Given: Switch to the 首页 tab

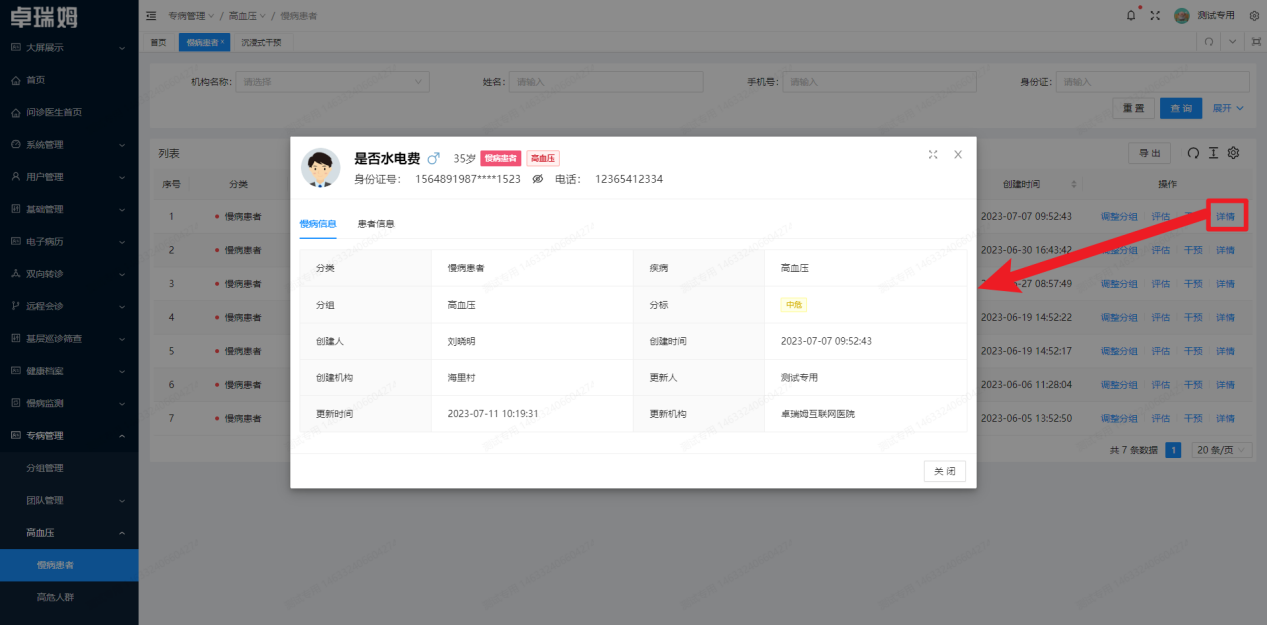Looking at the screenshot, I should coord(158,42).
